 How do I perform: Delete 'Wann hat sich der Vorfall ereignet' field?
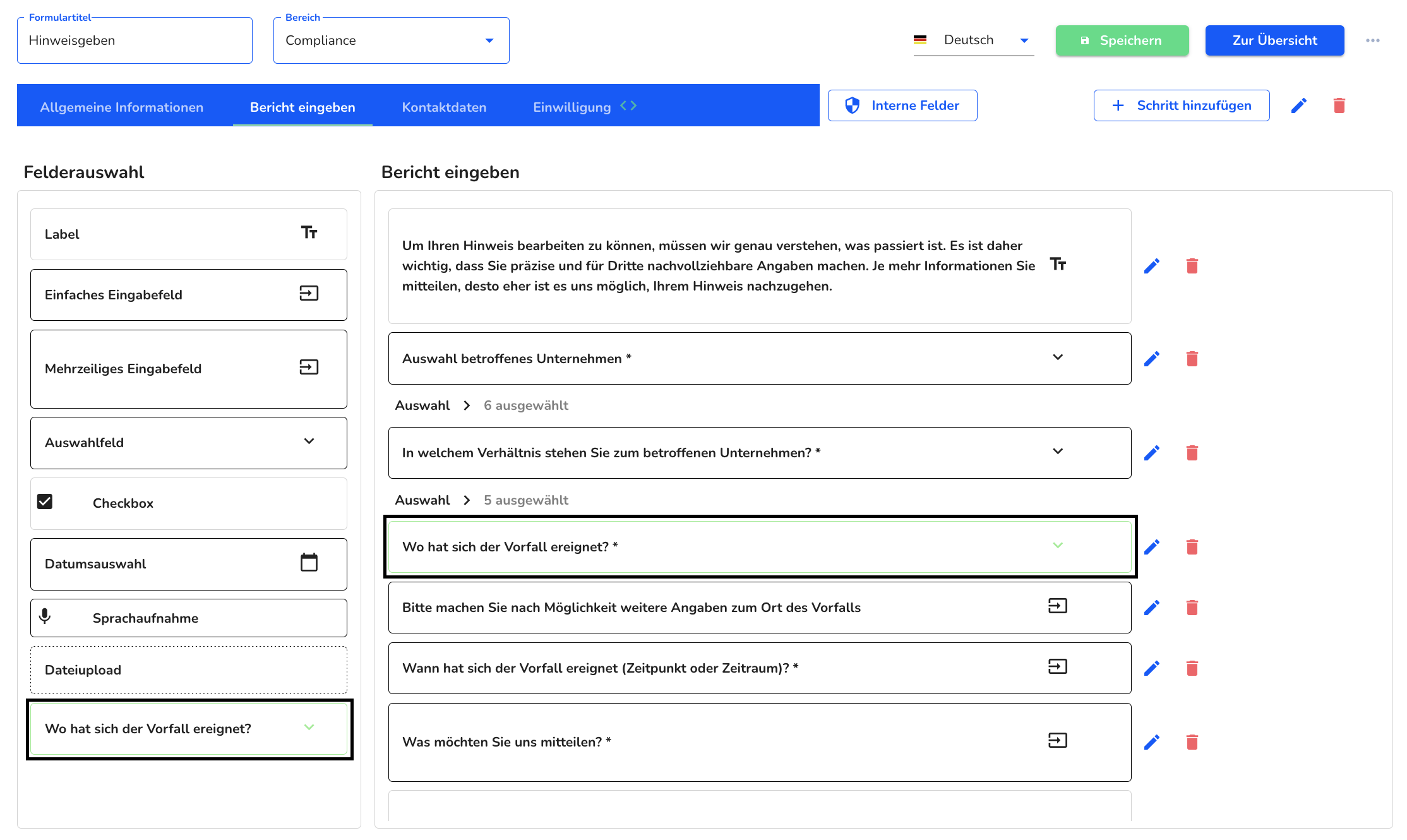tap(1192, 668)
